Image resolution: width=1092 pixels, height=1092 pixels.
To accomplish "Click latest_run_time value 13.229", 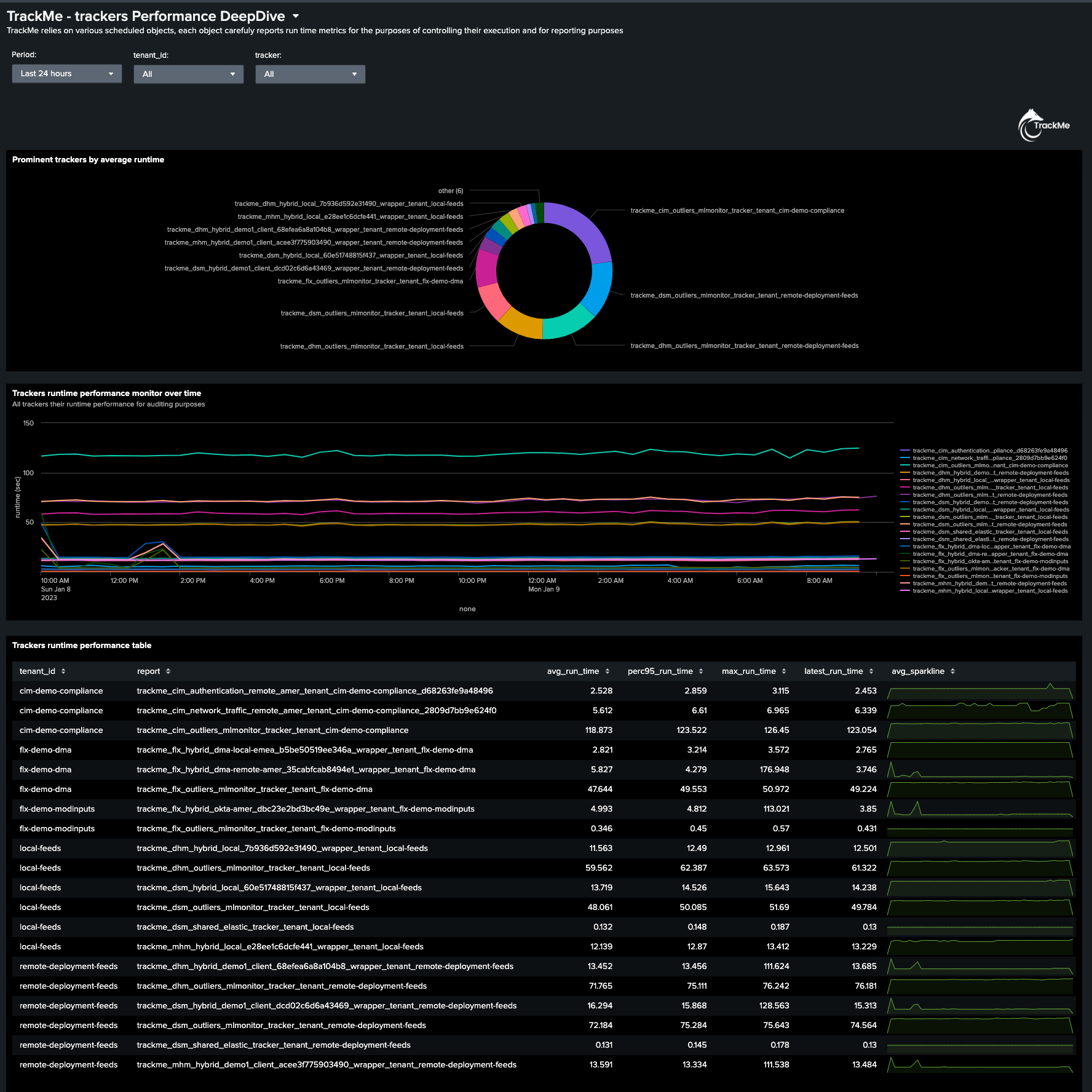I will click(x=865, y=947).
